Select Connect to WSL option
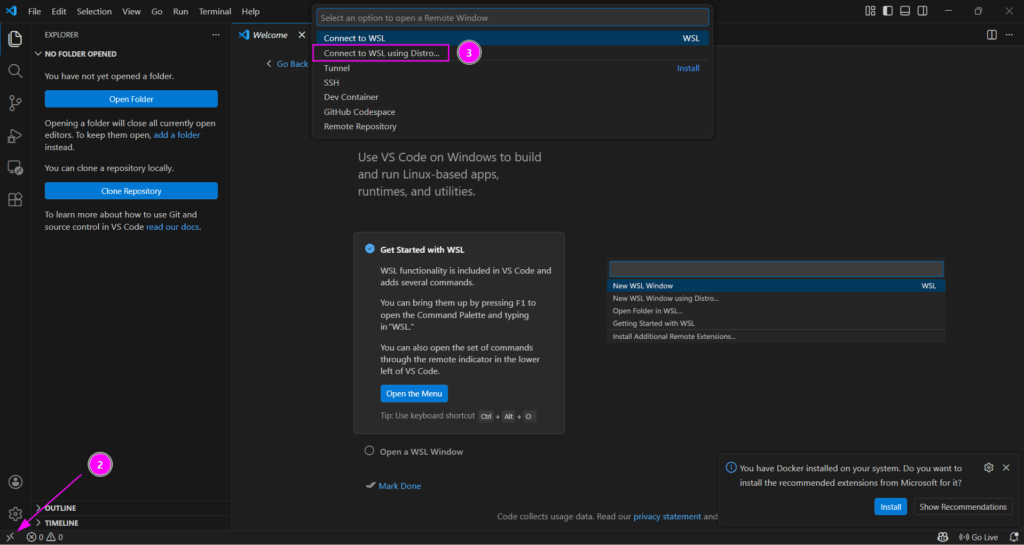Viewport: 1024px width, 545px height. point(513,38)
